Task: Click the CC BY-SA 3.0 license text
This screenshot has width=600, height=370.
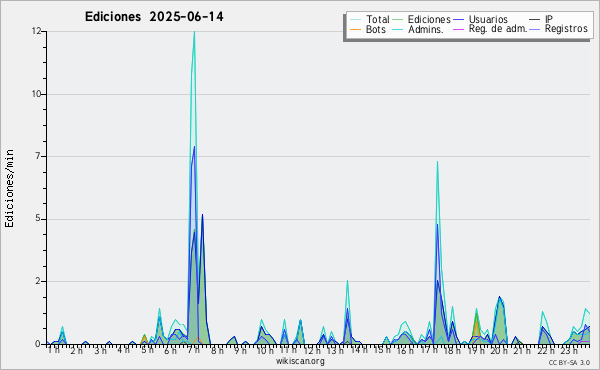Action: [x=569, y=363]
